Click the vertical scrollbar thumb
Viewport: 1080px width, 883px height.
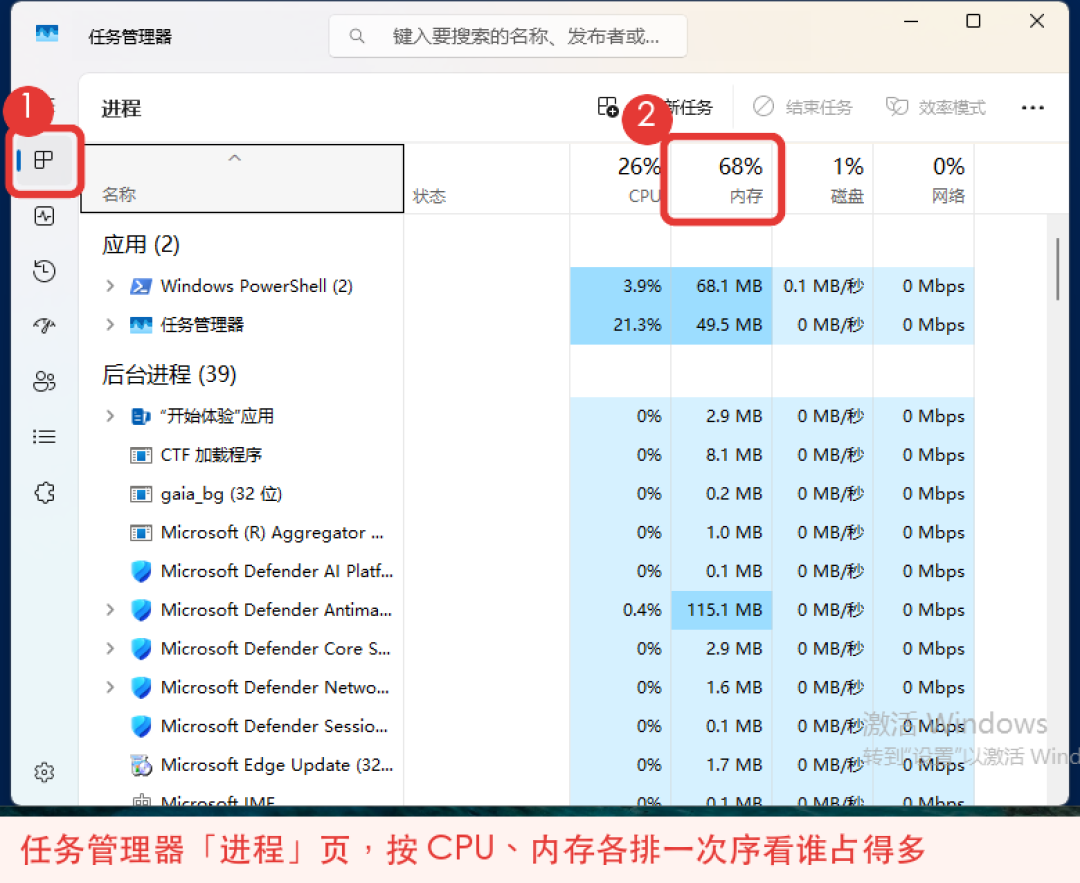(x=1057, y=269)
